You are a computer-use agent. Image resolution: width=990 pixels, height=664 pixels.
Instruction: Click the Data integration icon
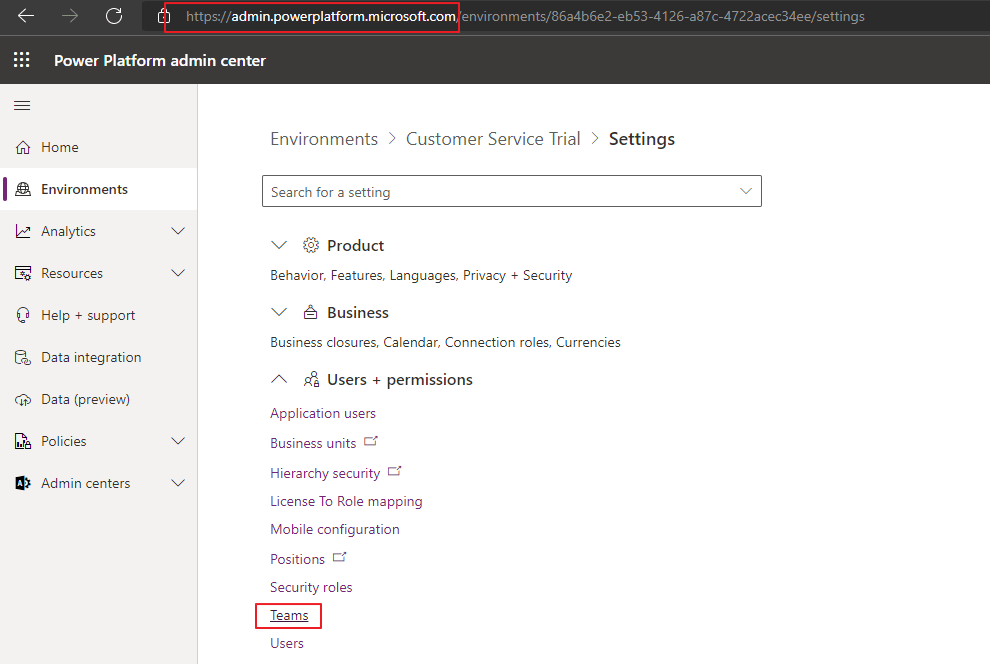pos(23,357)
